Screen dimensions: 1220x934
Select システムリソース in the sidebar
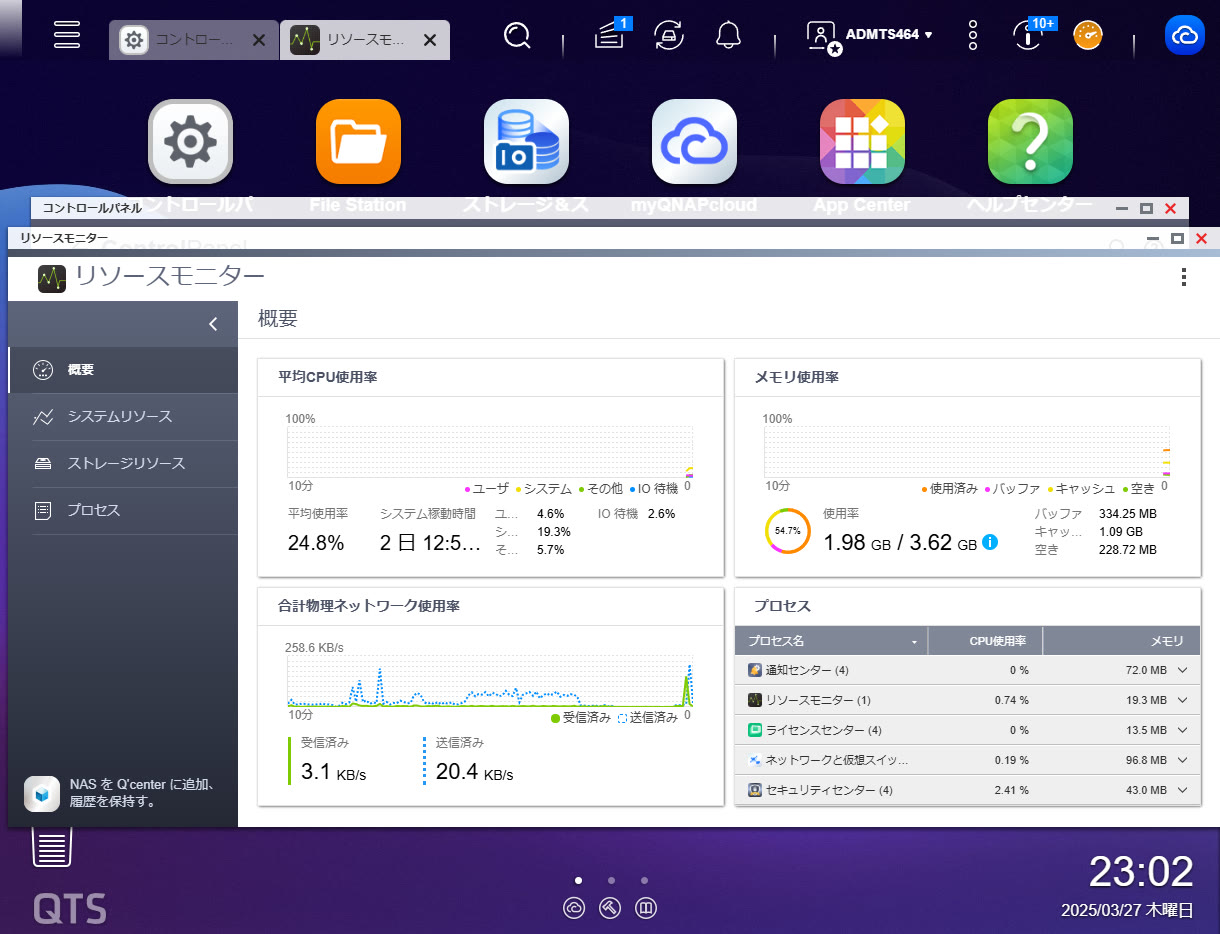123,417
